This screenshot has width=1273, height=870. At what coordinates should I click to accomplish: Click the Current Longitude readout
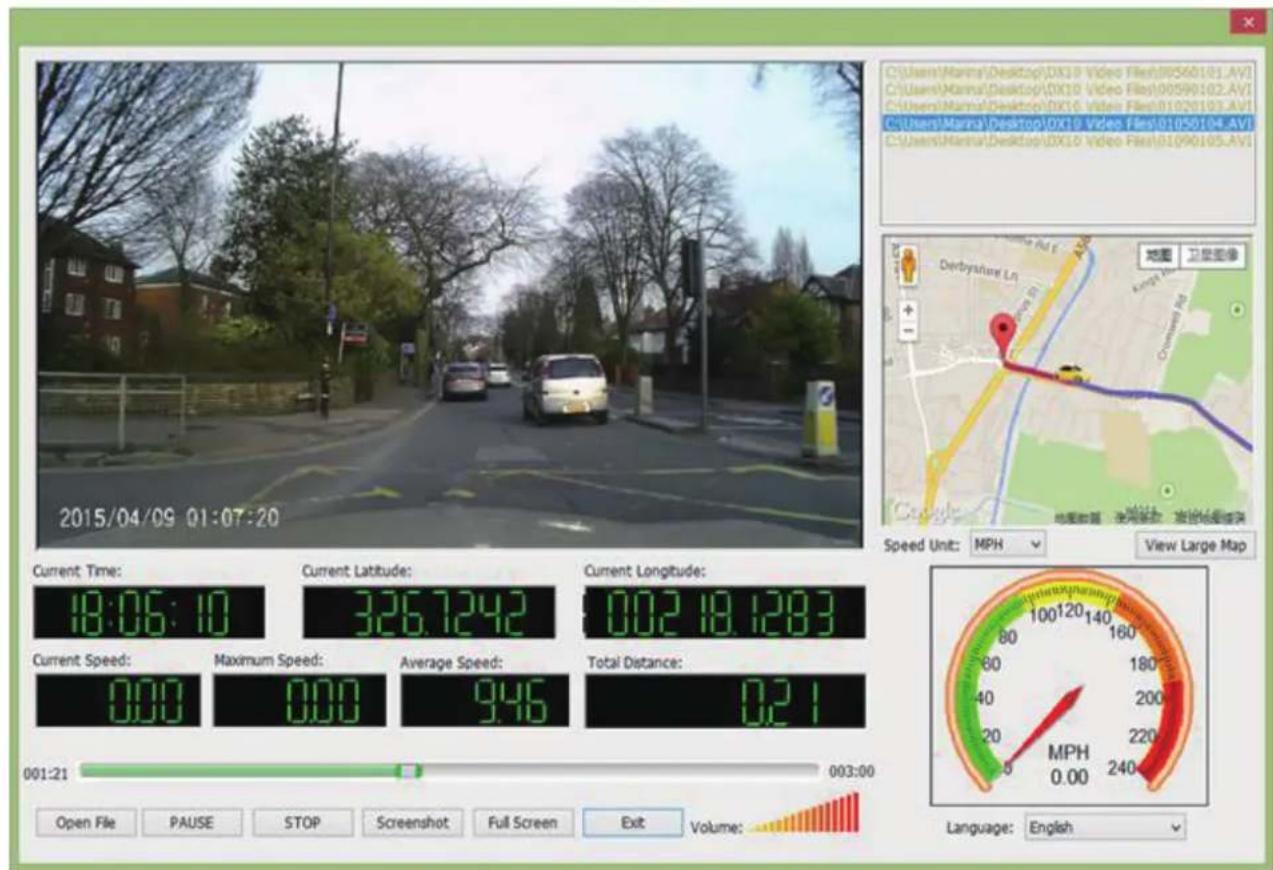tap(725, 613)
